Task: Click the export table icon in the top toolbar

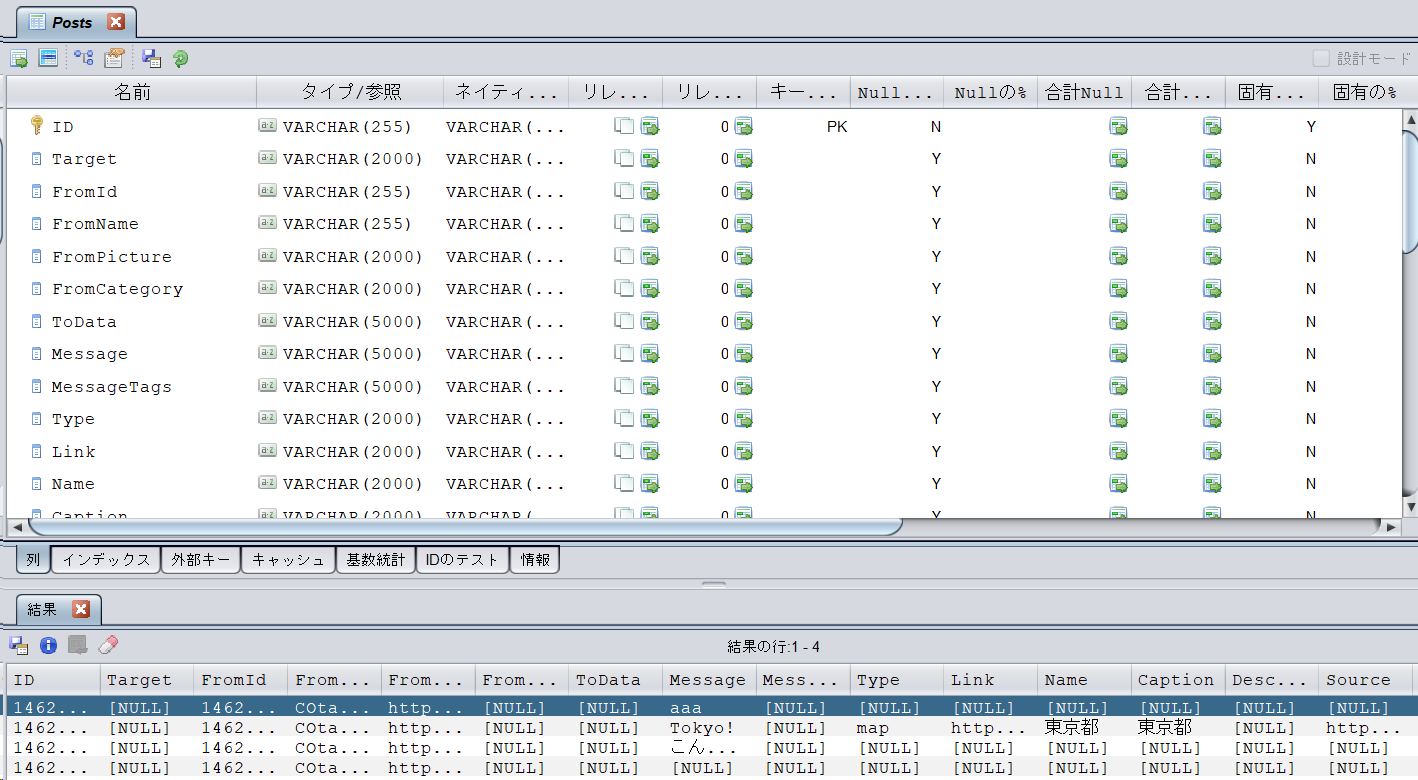Action: (19, 58)
